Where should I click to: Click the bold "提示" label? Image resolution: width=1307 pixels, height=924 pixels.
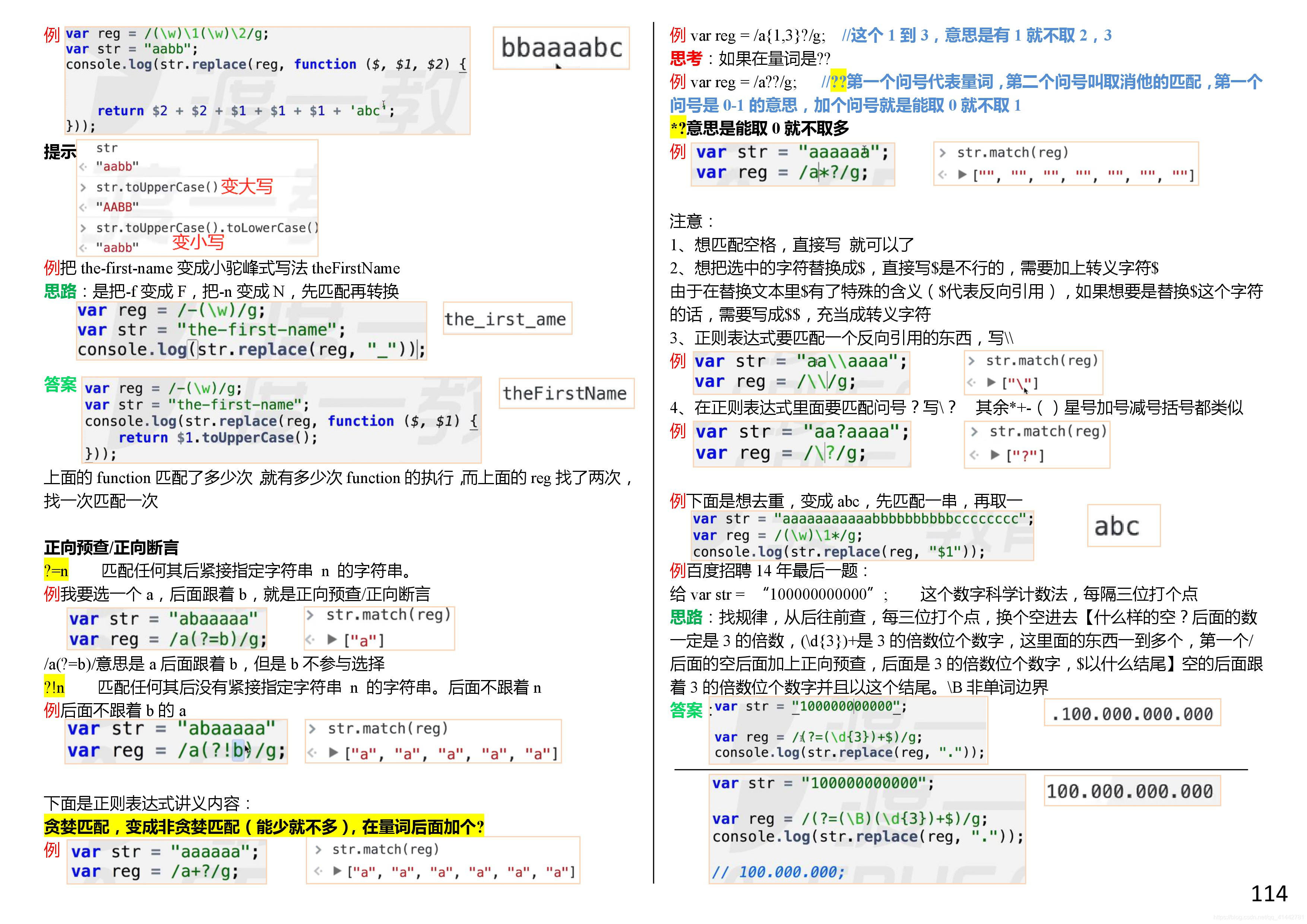(60, 152)
